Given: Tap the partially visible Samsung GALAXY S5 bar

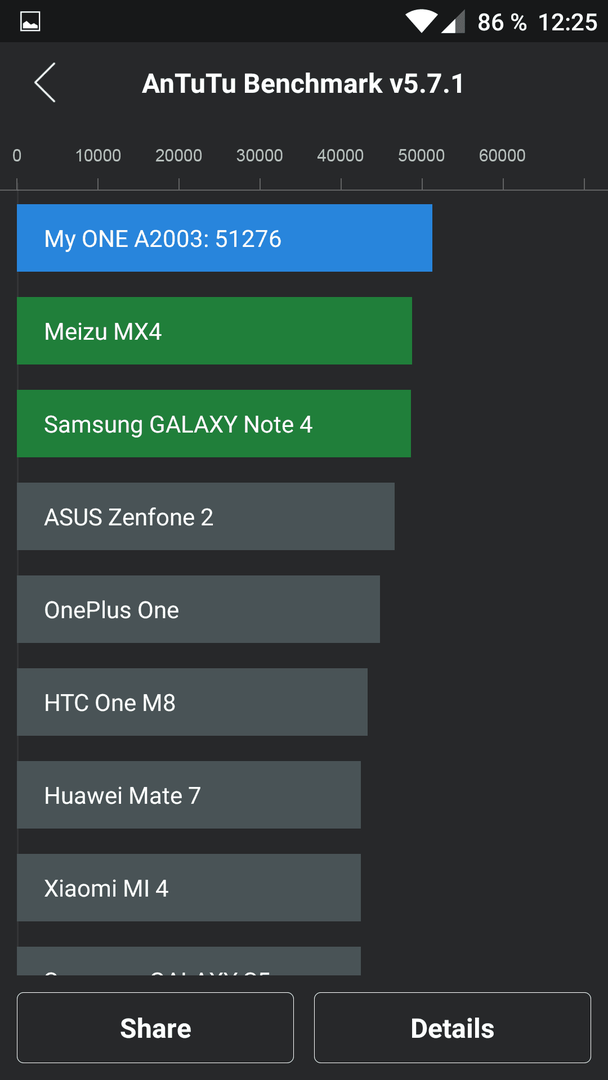Looking at the screenshot, I should [189, 961].
